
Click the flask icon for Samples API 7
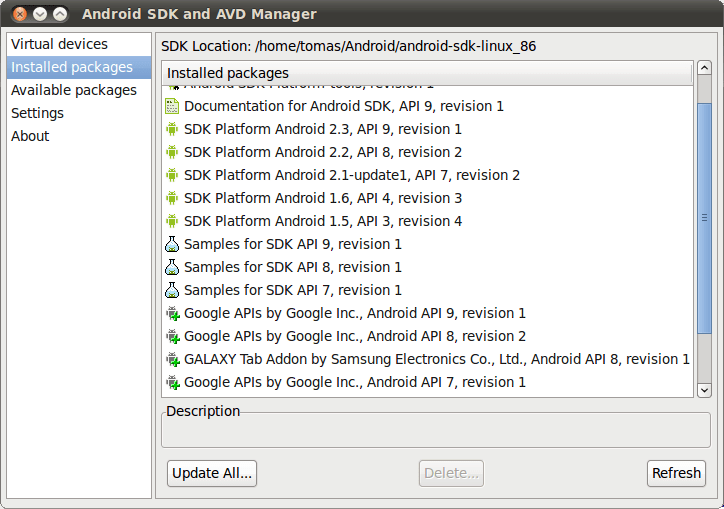tap(172, 290)
